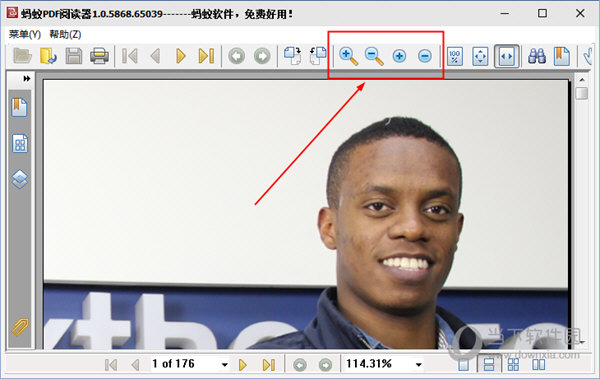This screenshot has height=379, width=600.
Task: Go to next page in top toolbar
Action: click(181, 56)
